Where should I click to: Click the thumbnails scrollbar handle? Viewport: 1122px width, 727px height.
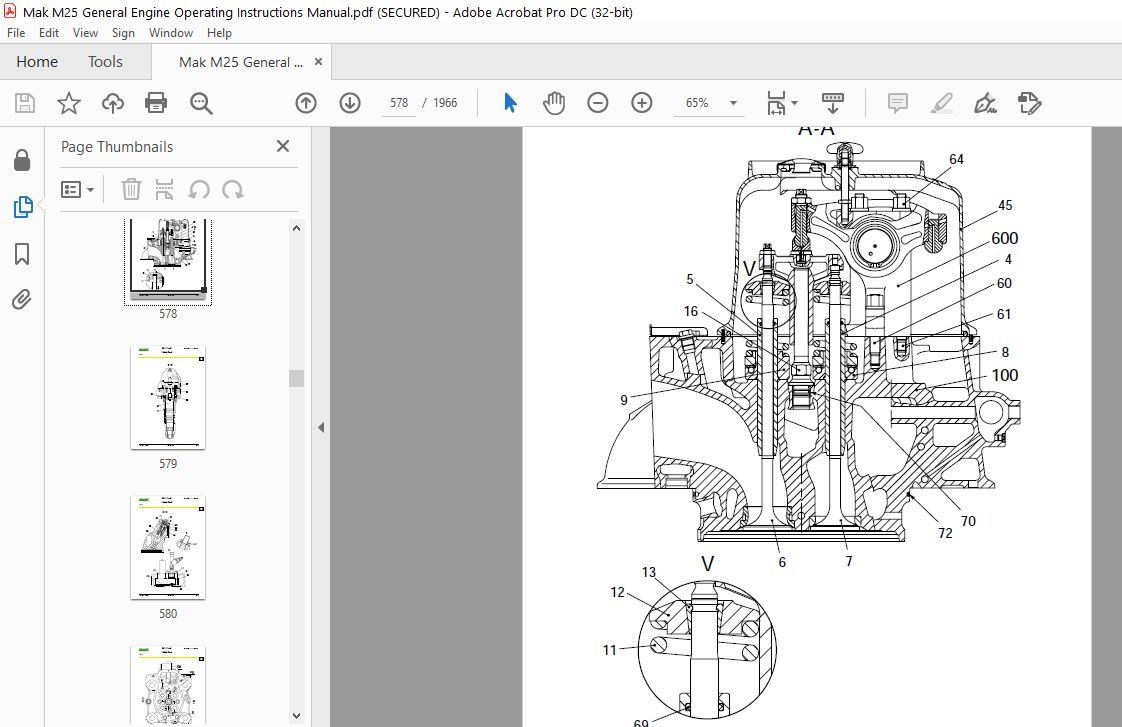pyautogui.click(x=296, y=378)
